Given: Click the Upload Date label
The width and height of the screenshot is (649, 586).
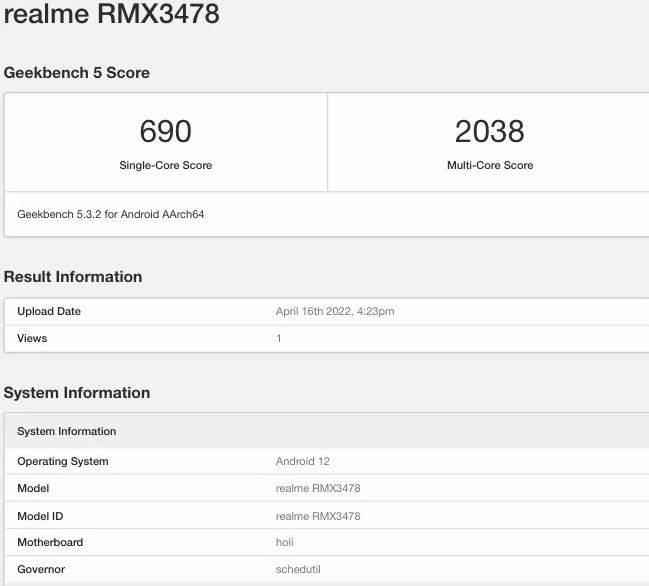Looking at the screenshot, I should (x=49, y=311).
